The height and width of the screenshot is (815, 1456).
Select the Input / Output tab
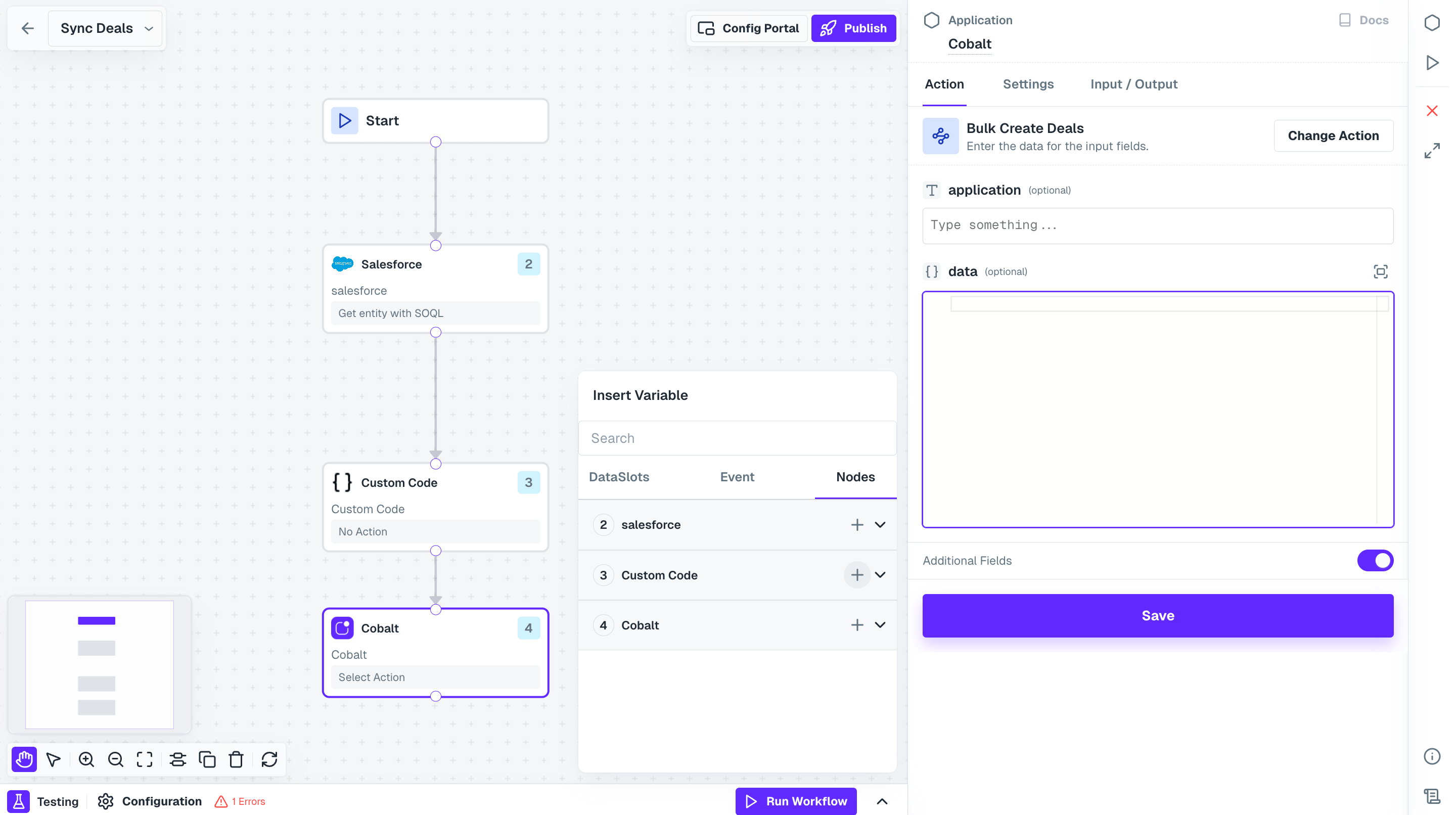coord(1134,84)
